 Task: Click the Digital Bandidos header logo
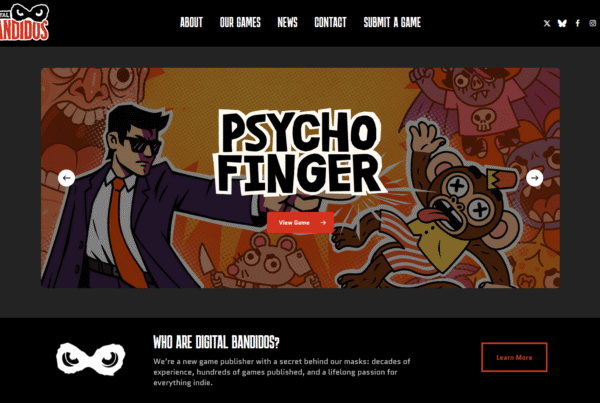pyautogui.click(x=24, y=22)
